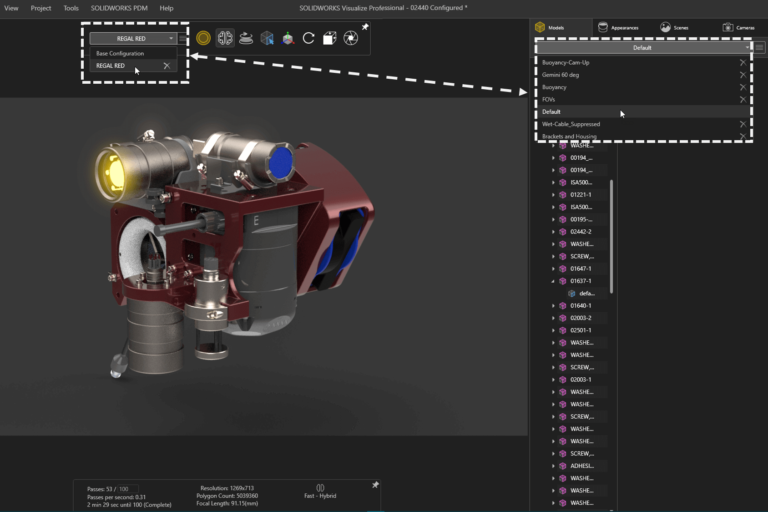
Task: Expand the 02003-2 tree node
Action: click(x=553, y=318)
